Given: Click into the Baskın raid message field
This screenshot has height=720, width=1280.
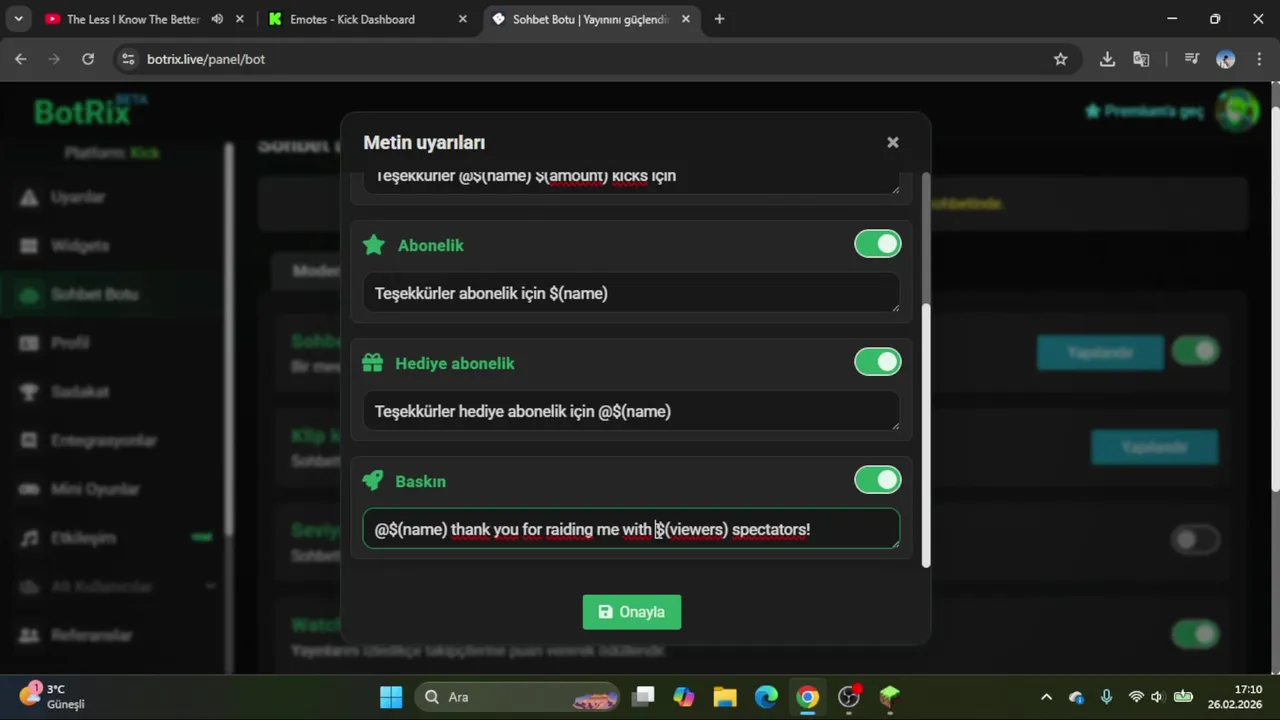Looking at the screenshot, I should pyautogui.click(x=631, y=529).
